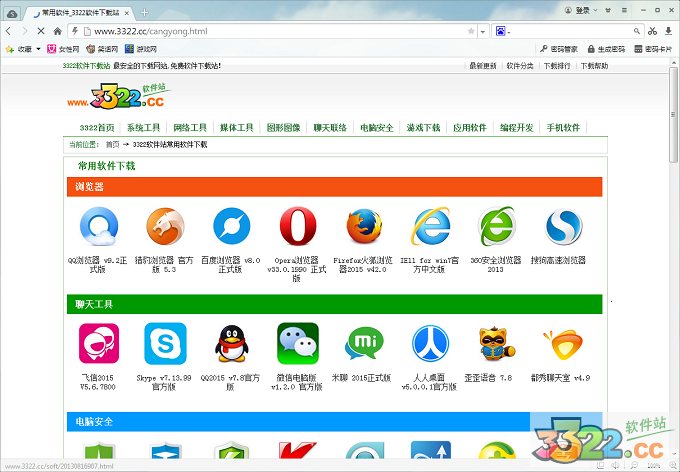Open the downloads arrow icon

669,31
